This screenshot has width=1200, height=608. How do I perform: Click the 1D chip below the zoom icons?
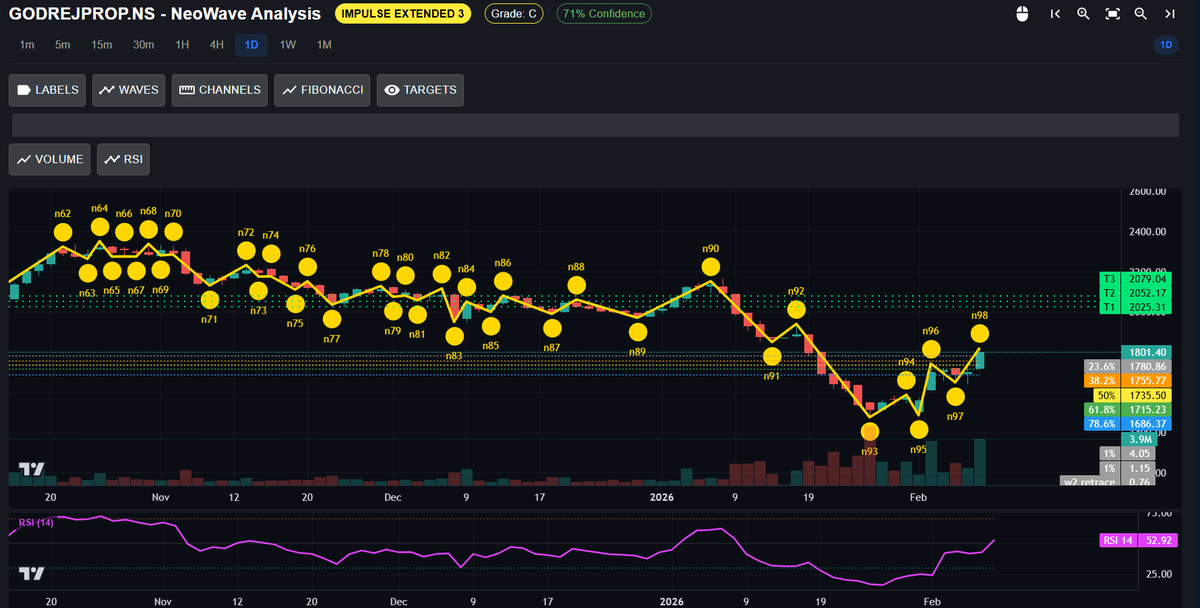point(1166,45)
